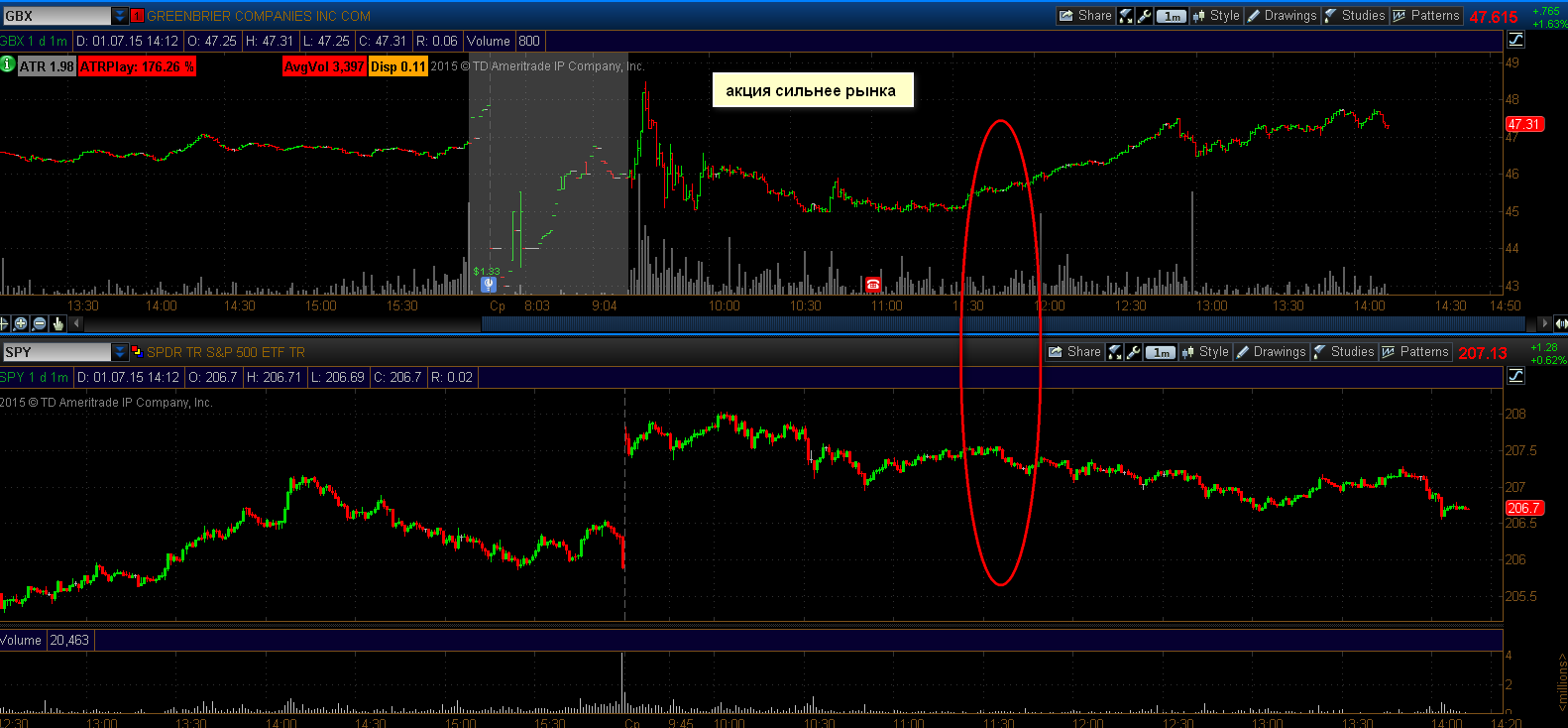Click the Disp 0.11 label
1568x728 pixels.
398,66
